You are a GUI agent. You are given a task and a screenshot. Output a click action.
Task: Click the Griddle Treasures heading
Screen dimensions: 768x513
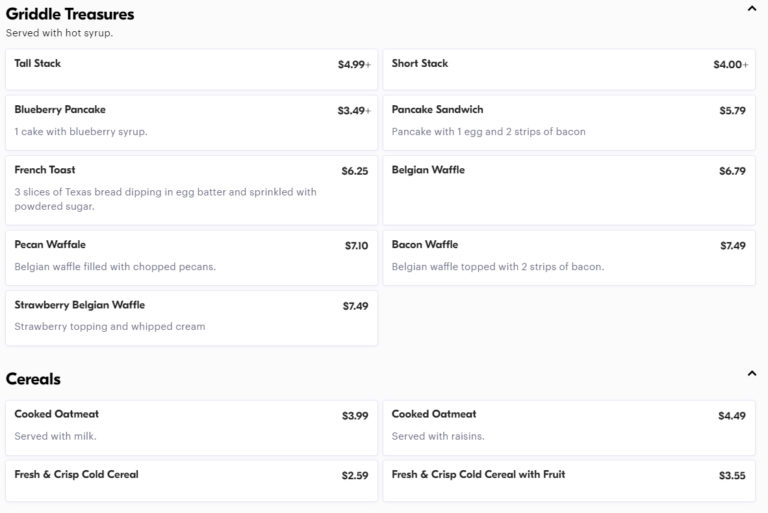tap(70, 14)
